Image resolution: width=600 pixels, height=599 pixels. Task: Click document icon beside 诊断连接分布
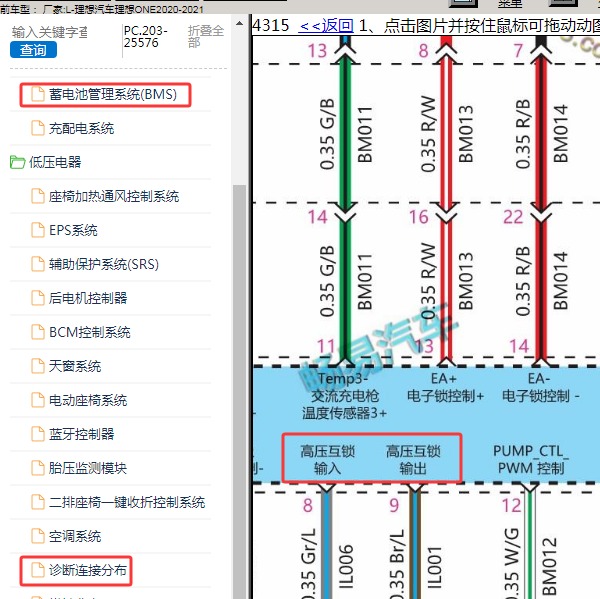38,570
